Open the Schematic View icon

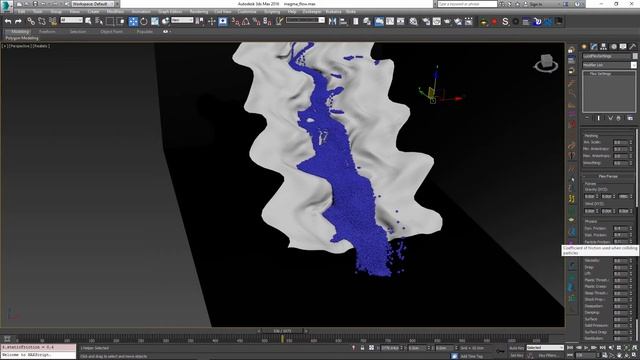401,21
